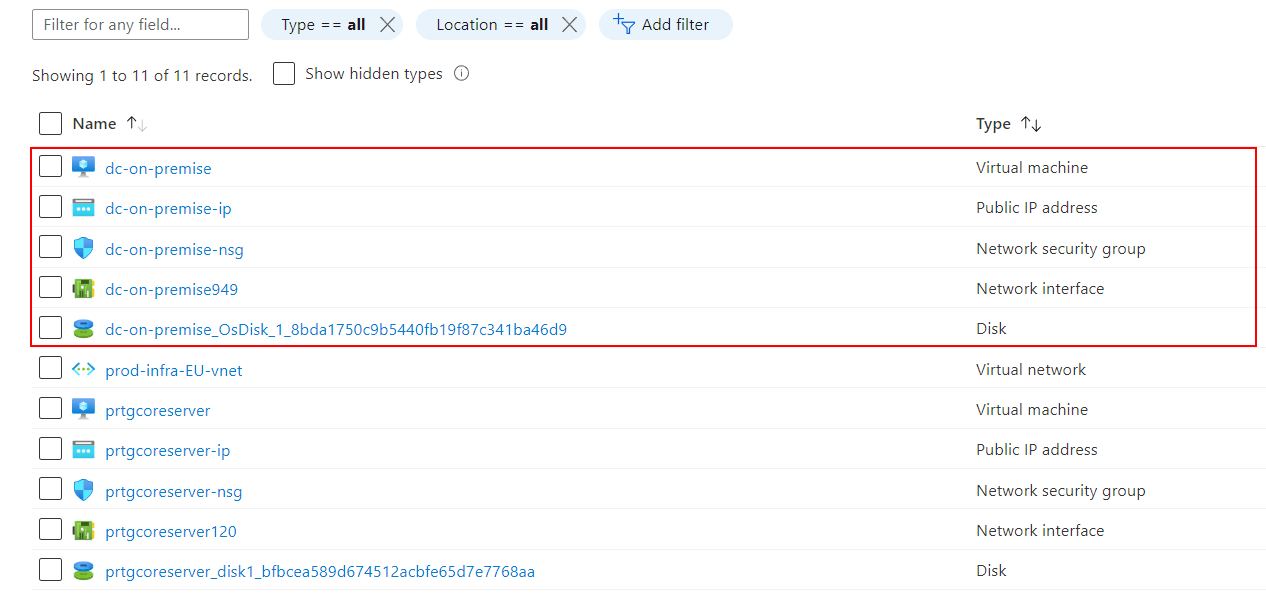Open the prtgcoreserver-ip link
The height and width of the screenshot is (611, 1266).
pyautogui.click(x=167, y=450)
